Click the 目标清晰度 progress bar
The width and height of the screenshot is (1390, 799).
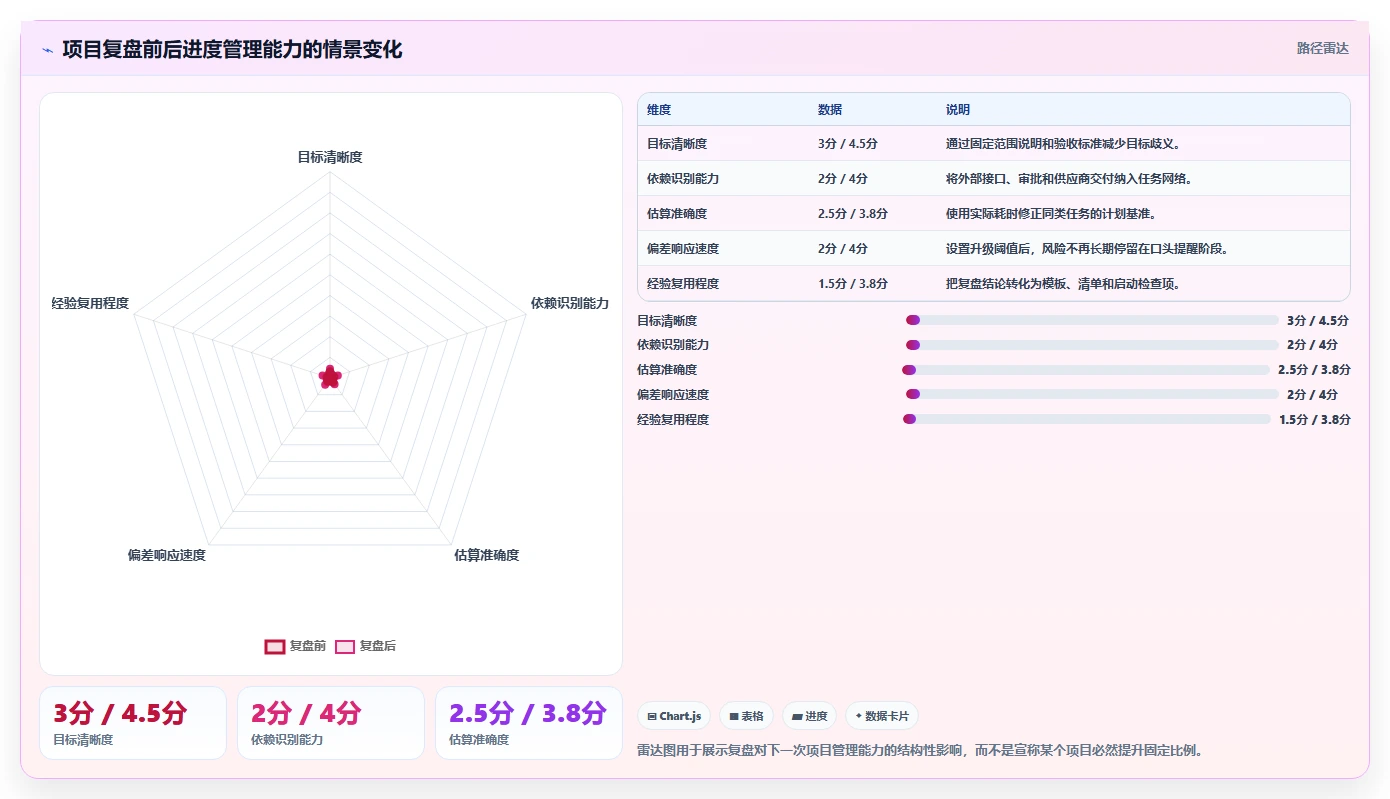[x=1092, y=320]
